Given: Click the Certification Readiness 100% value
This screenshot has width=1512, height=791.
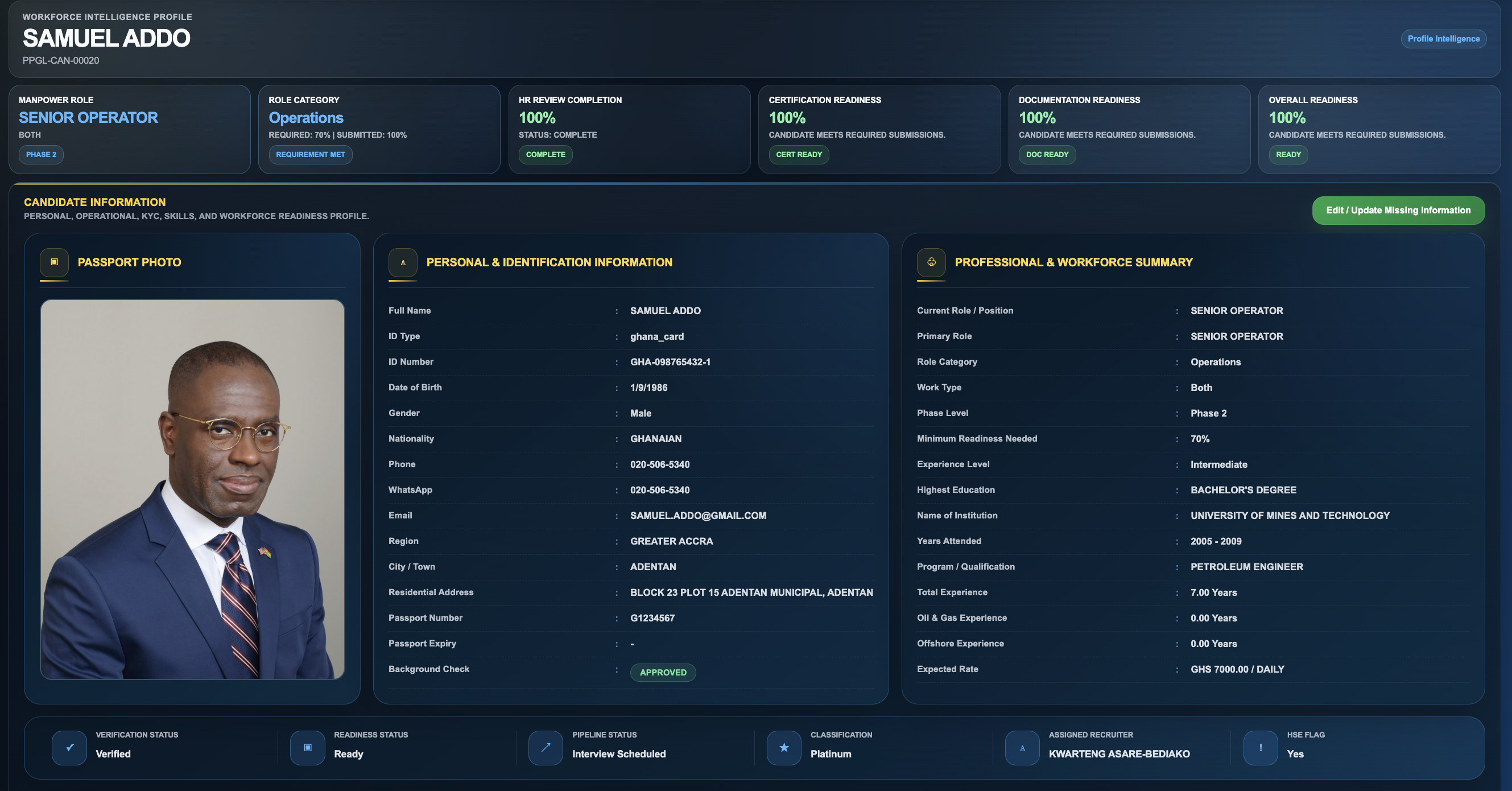Looking at the screenshot, I should coord(787,117).
